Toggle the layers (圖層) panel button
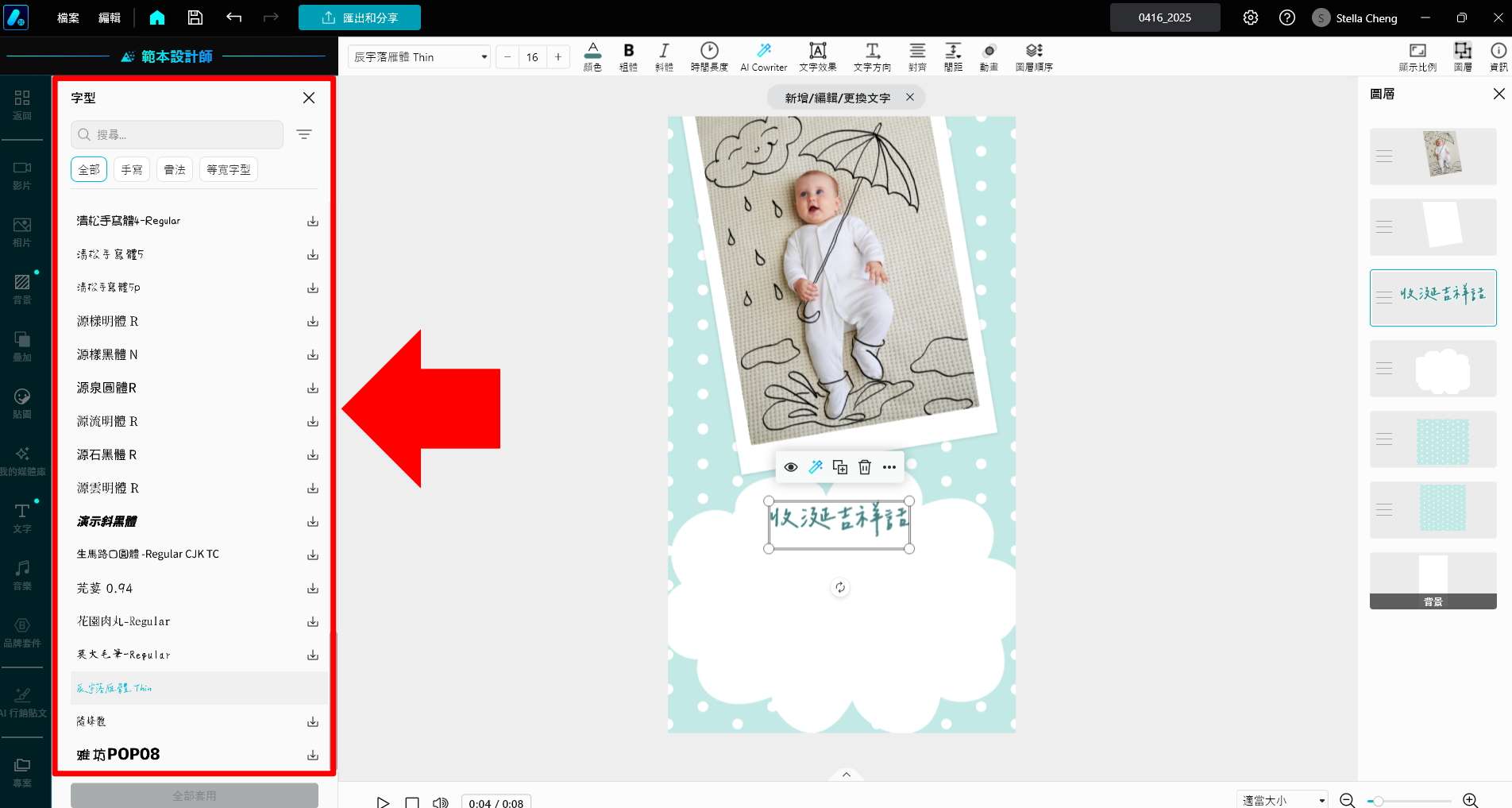Screen dimensions: 1512x808 (x=1463, y=56)
